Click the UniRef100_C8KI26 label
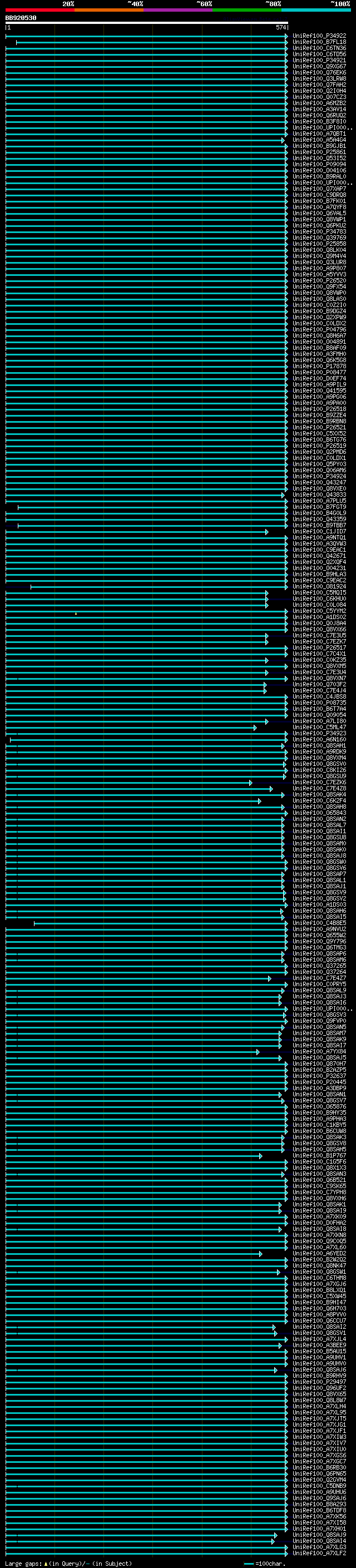356x1568 pixels. point(319,770)
